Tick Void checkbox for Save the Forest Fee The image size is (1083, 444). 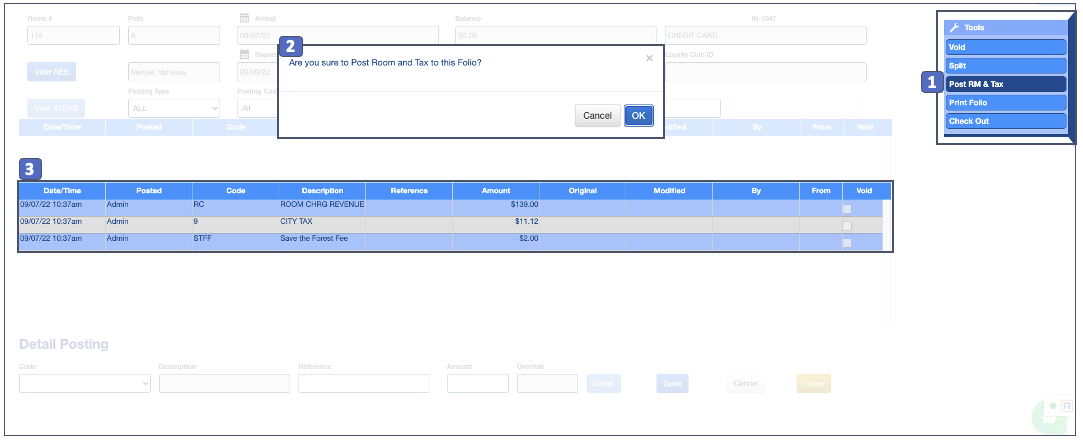[x=848, y=242]
